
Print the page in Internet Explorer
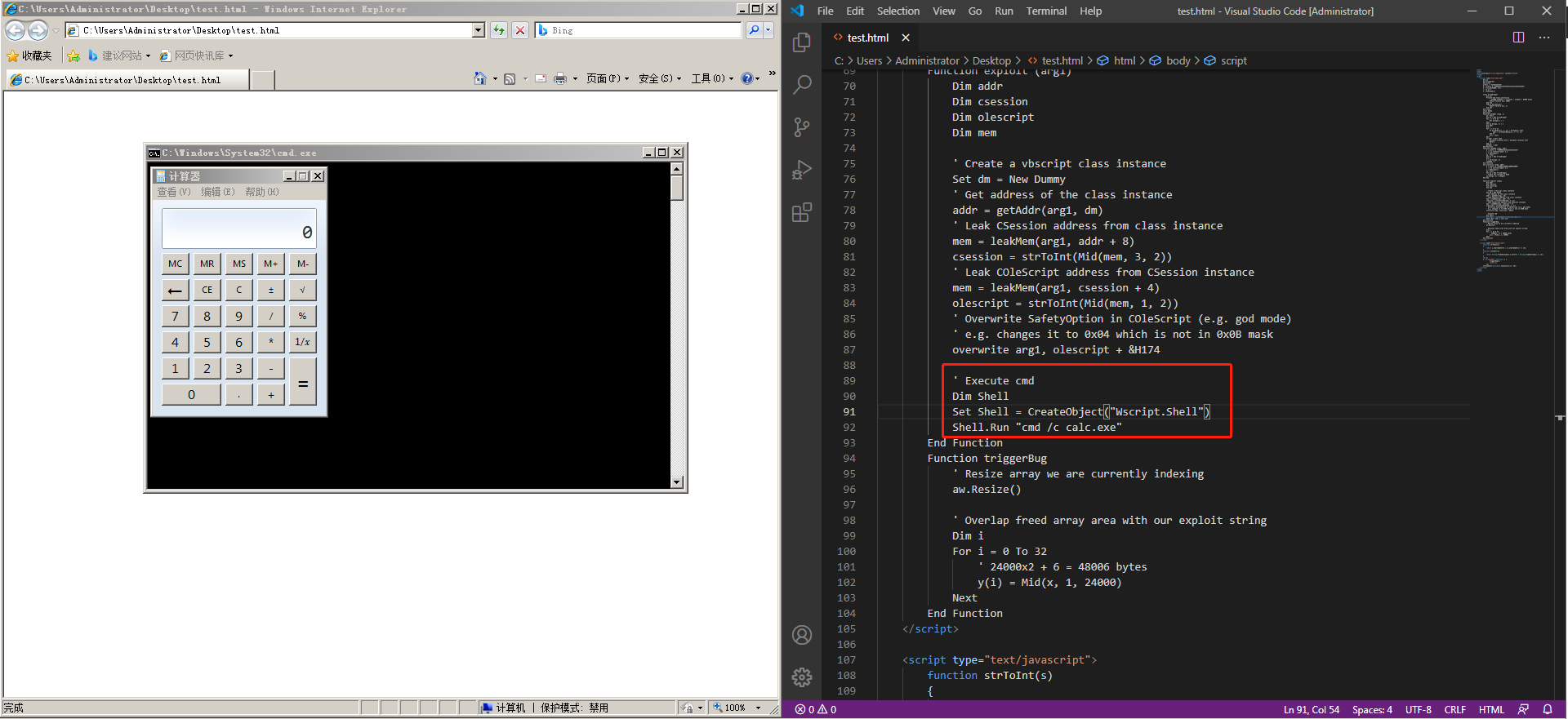(x=560, y=78)
